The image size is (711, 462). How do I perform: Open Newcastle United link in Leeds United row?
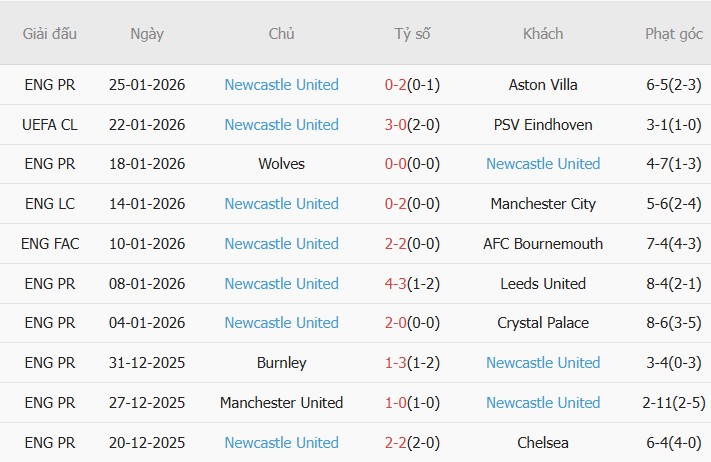[x=281, y=284]
